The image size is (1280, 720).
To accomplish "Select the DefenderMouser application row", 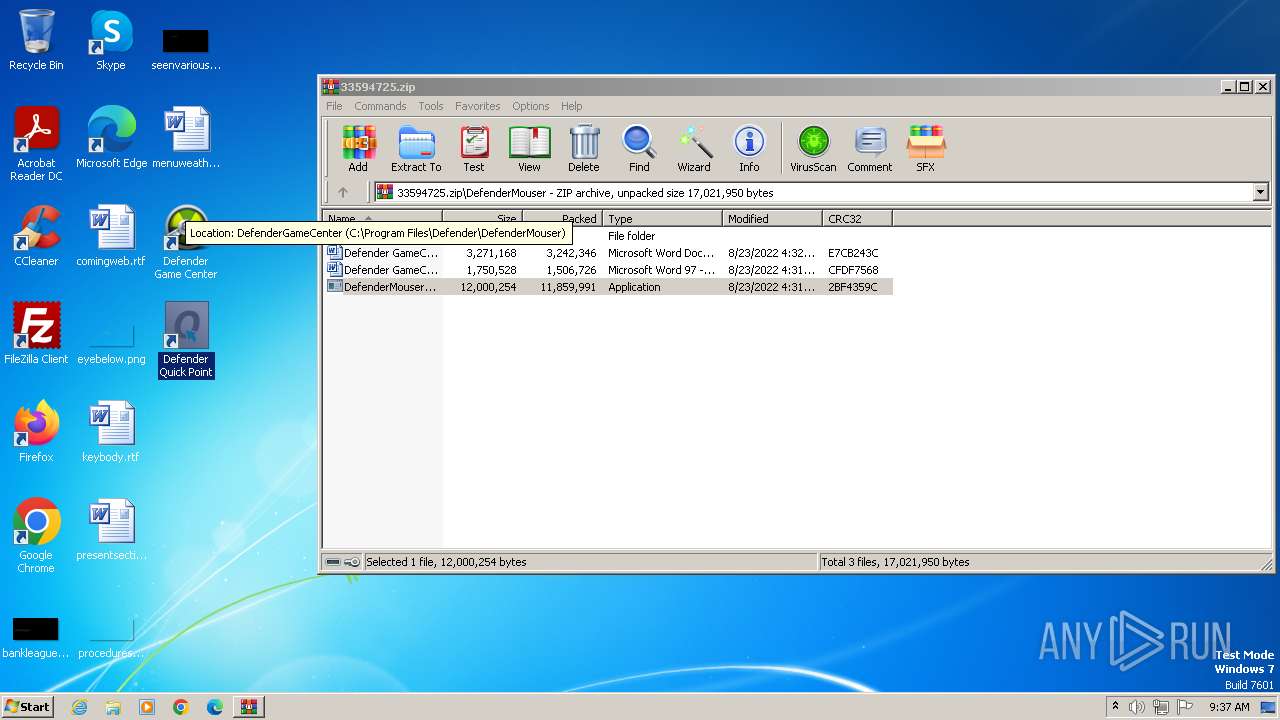I will click(x=609, y=287).
